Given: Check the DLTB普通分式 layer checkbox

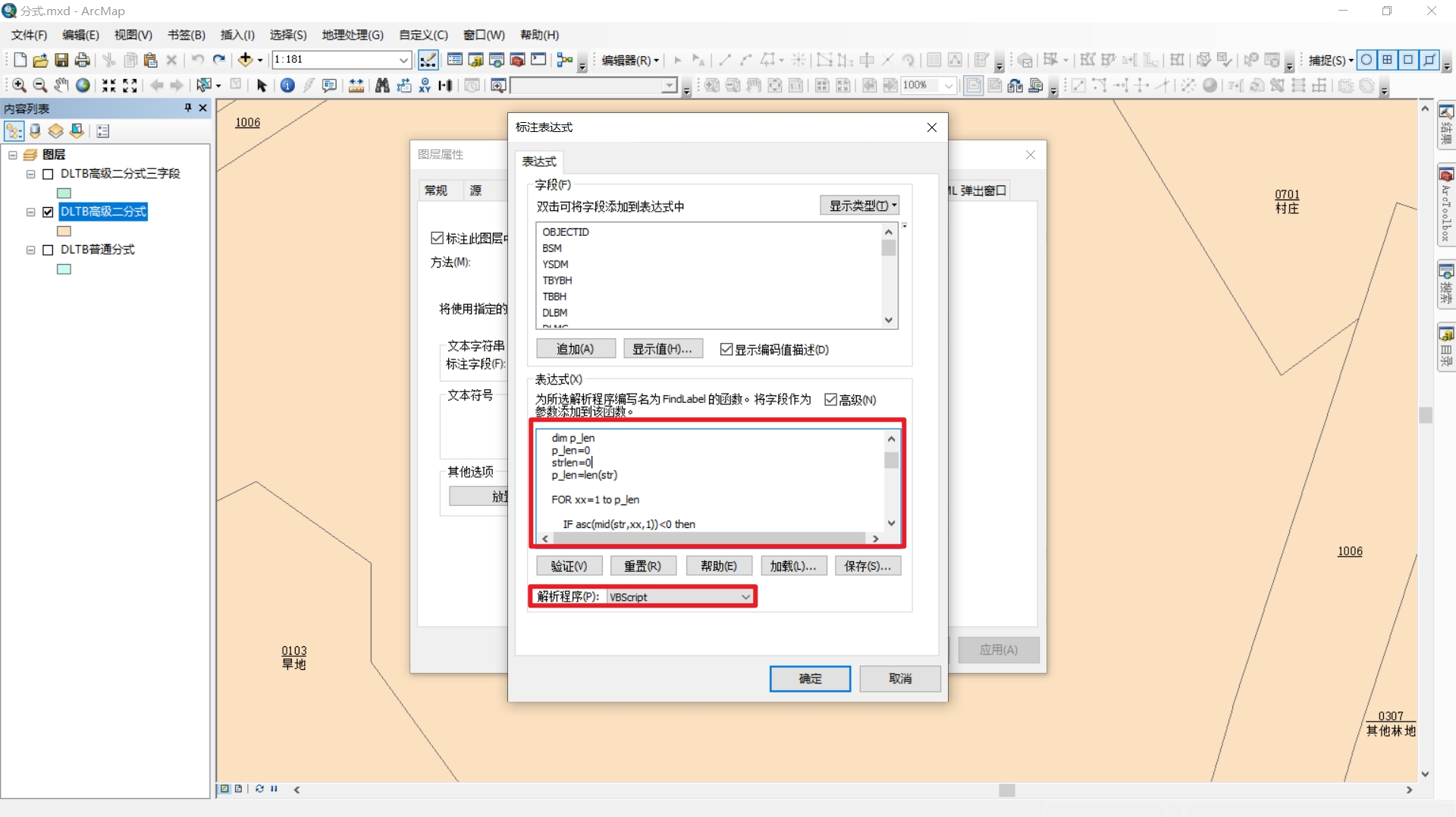Looking at the screenshot, I should click(x=48, y=250).
